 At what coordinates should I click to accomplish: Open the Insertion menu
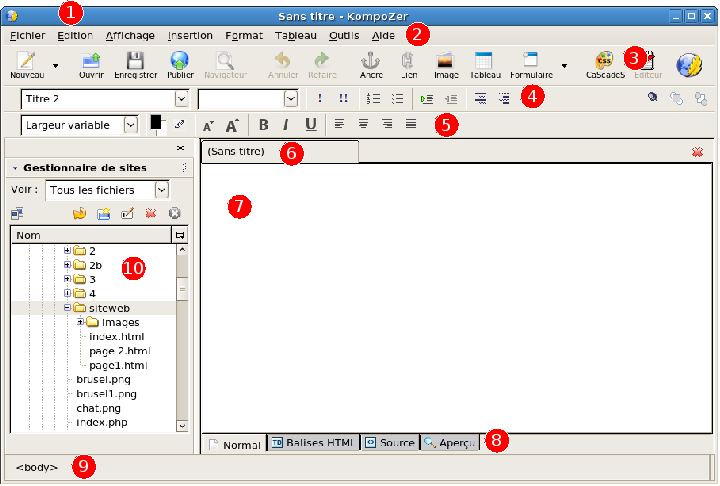190,35
